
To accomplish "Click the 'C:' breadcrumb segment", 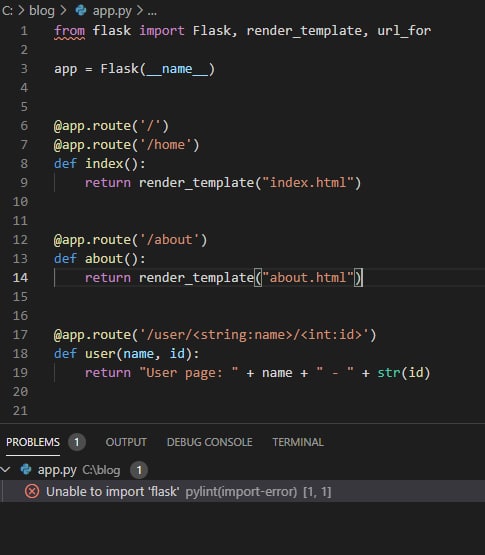I will pyautogui.click(x=7, y=11).
